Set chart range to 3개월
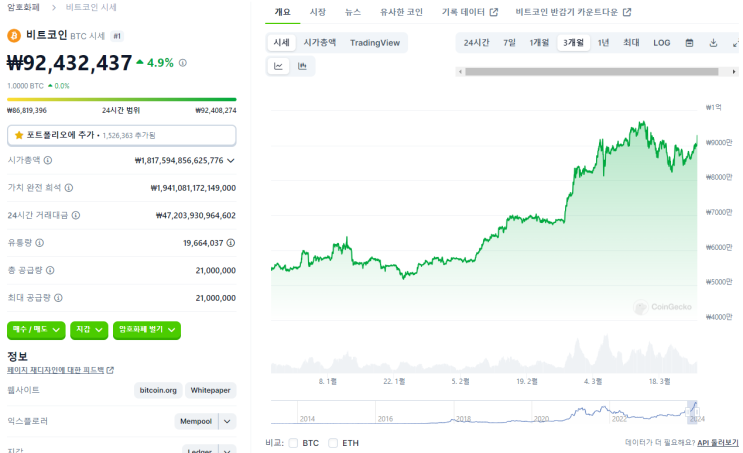This screenshot has height=453, width=743. tap(573, 43)
